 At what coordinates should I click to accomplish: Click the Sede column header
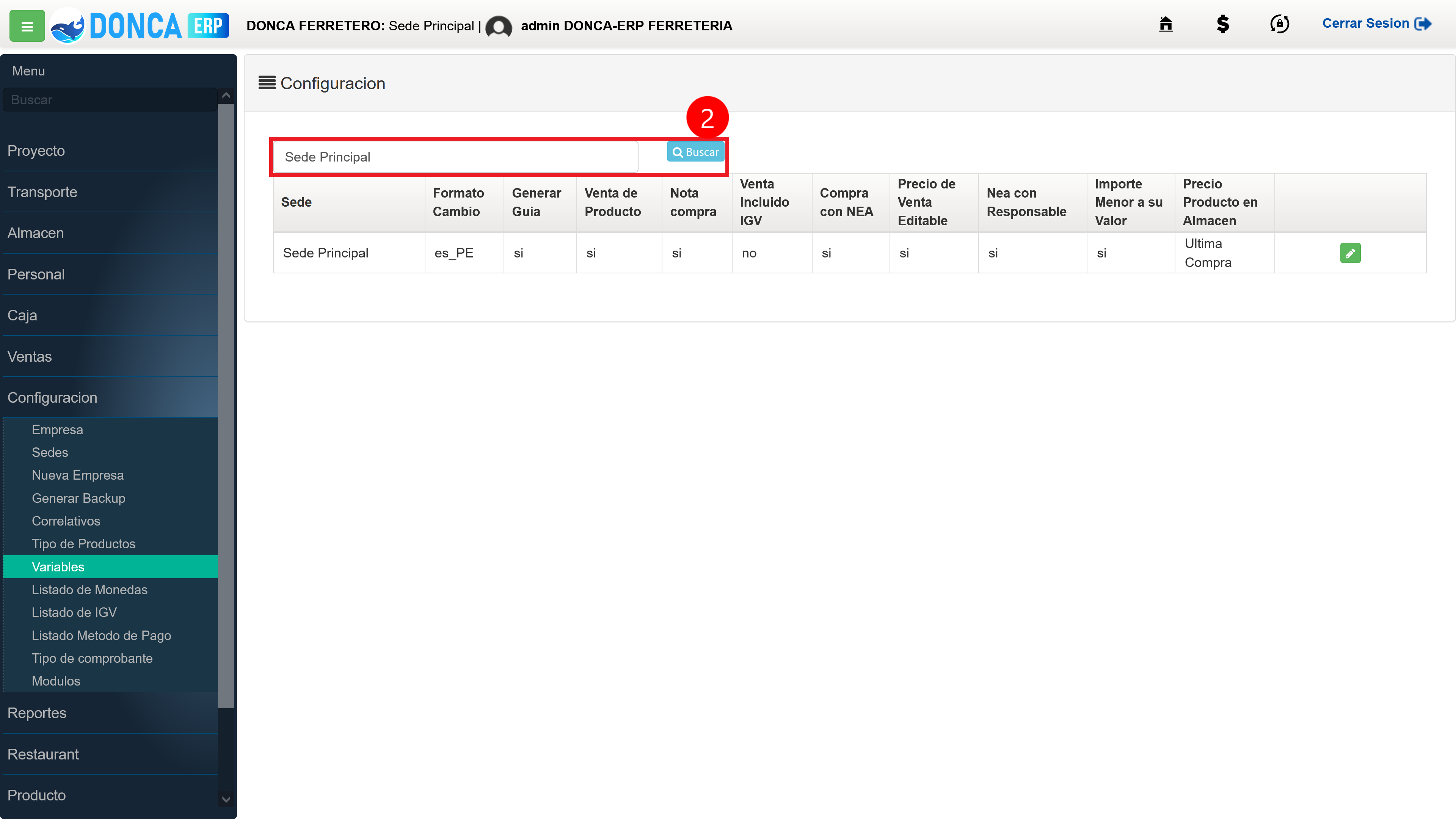click(x=349, y=202)
